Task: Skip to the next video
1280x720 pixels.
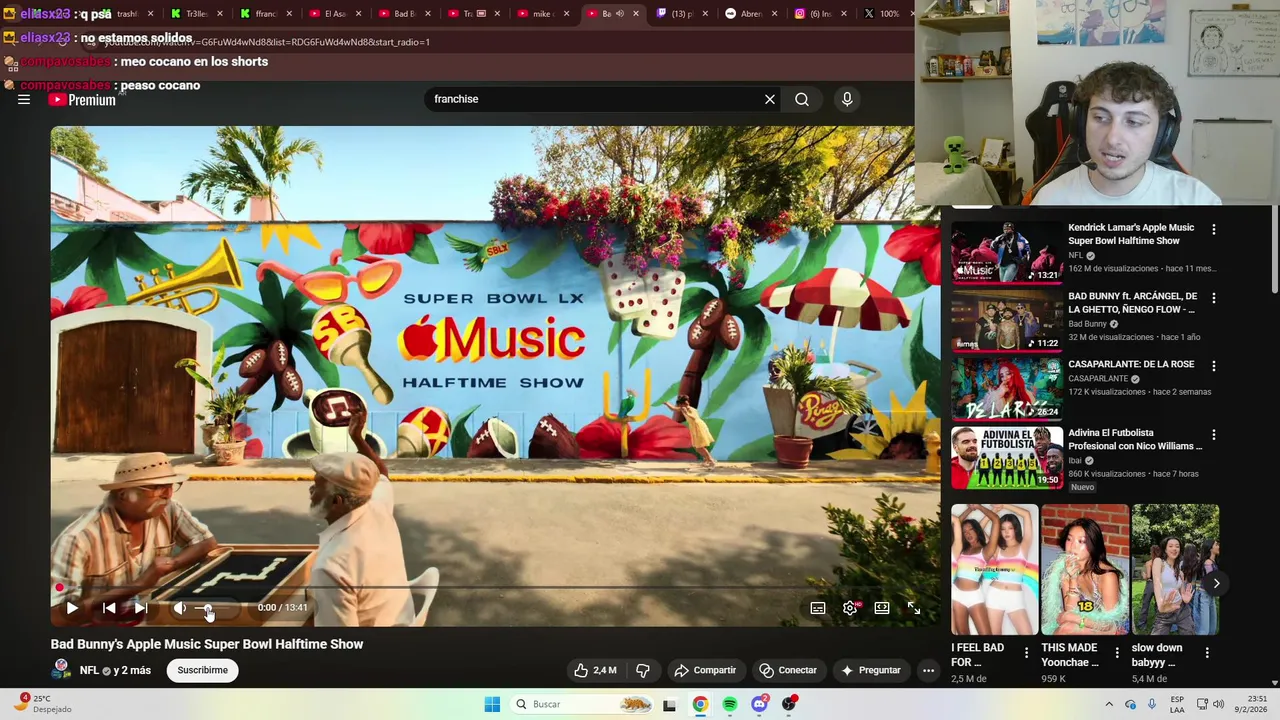Action: point(141,607)
